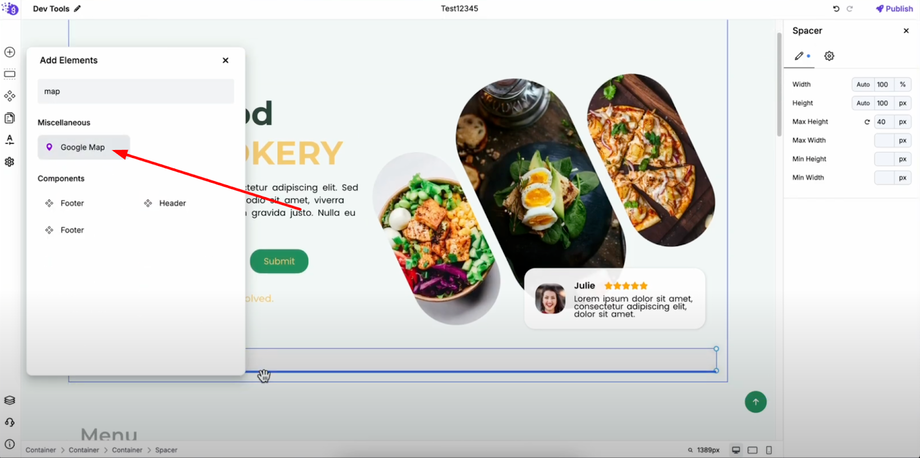
Task: Edit the Dev Tools project name pencil
Action: pos(77,9)
